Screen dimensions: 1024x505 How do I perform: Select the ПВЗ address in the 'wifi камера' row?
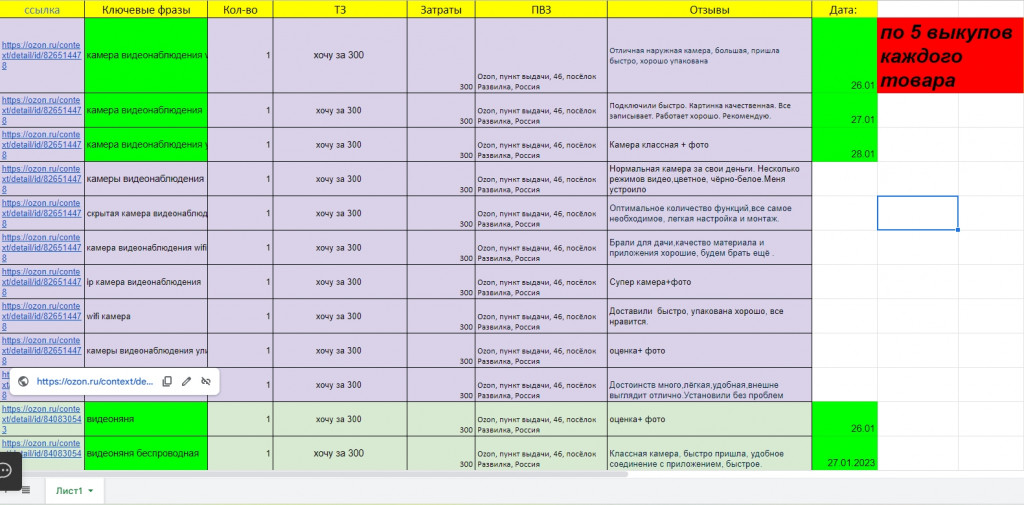coord(541,316)
